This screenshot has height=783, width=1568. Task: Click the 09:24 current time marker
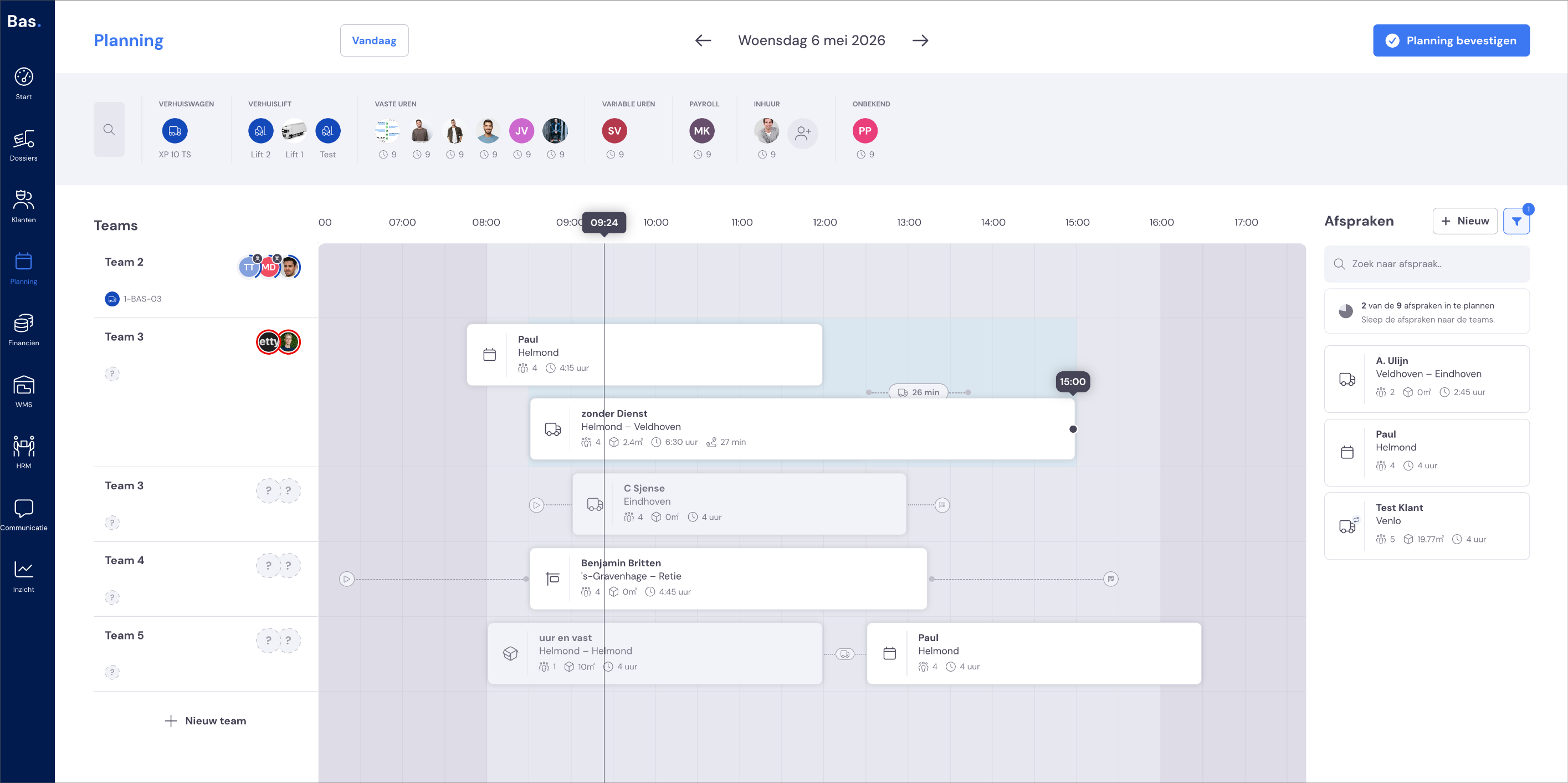coord(604,223)
